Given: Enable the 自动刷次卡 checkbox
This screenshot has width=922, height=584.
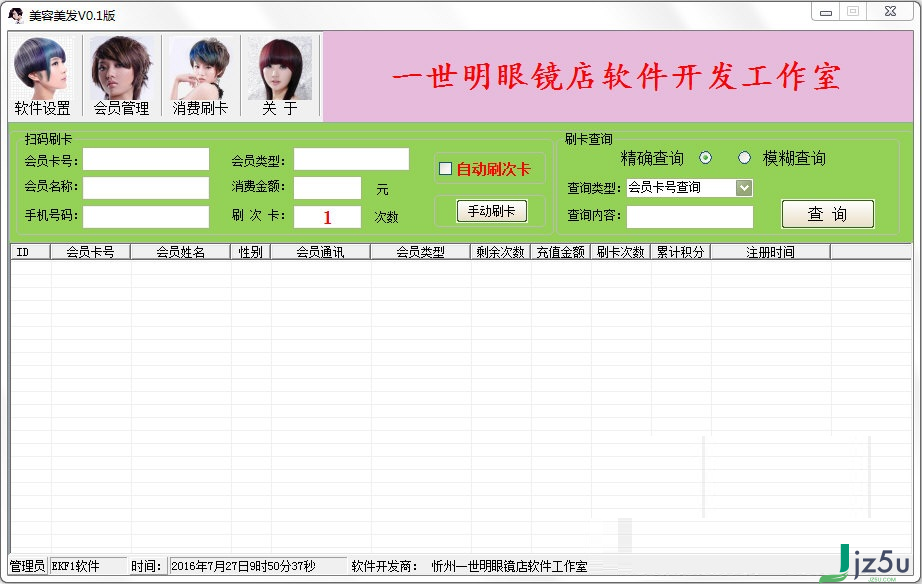Looking at the screenshot, I should [445, 168].
